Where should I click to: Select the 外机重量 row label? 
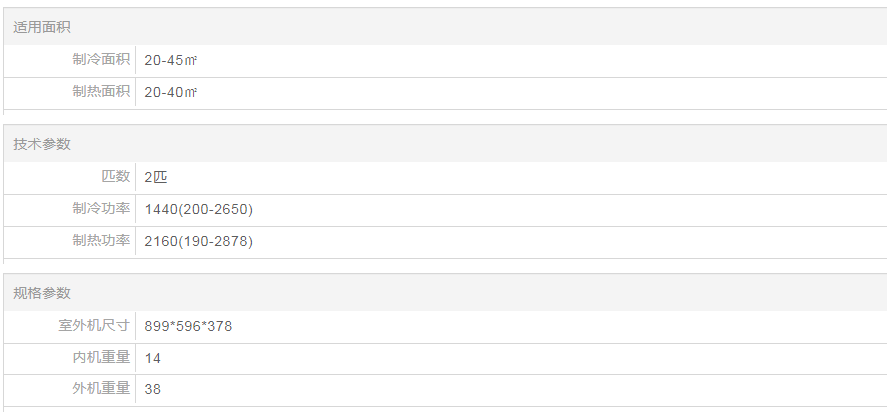click(101, 389)
